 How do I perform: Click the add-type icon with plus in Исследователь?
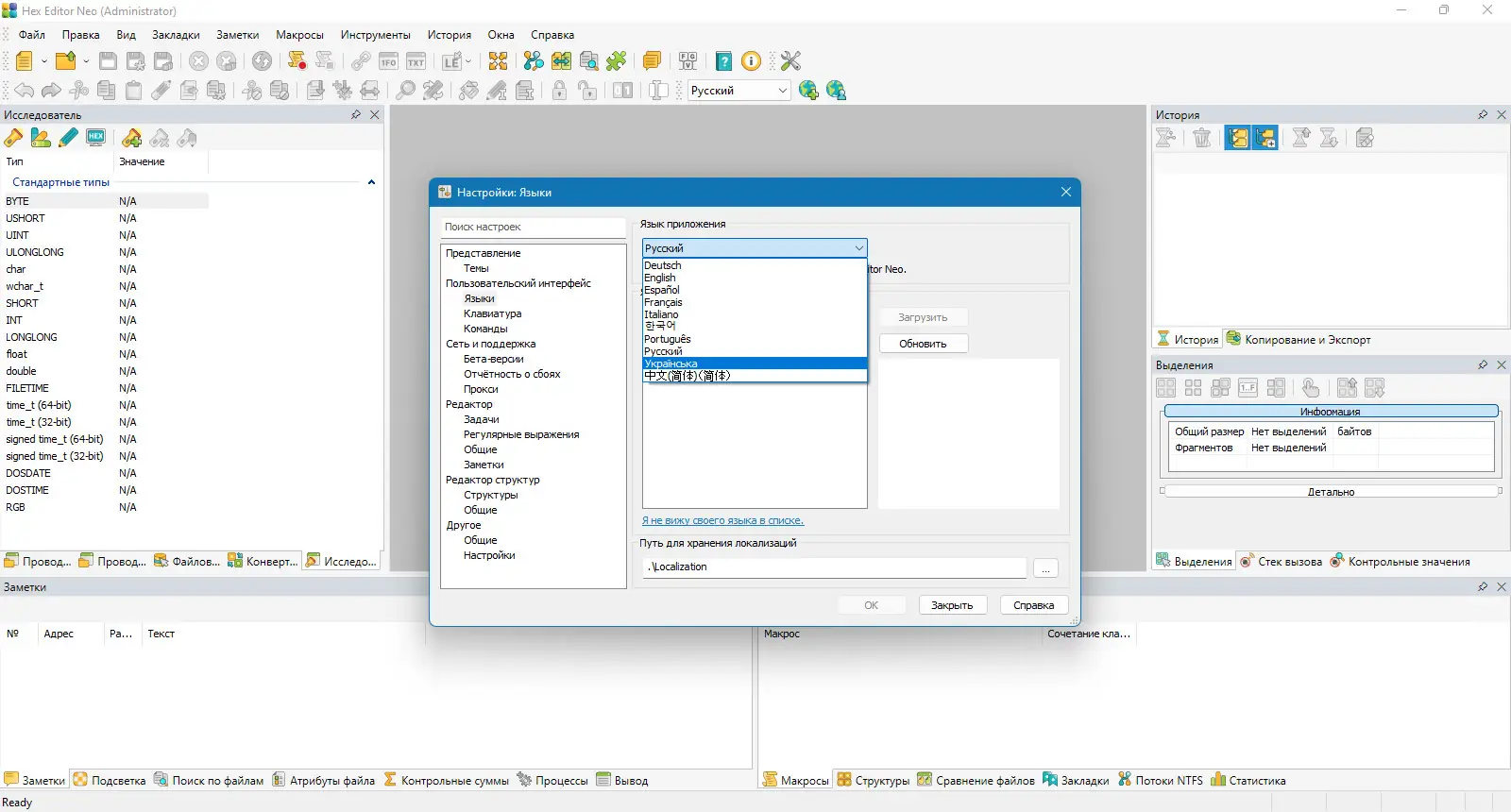point(132,138)
